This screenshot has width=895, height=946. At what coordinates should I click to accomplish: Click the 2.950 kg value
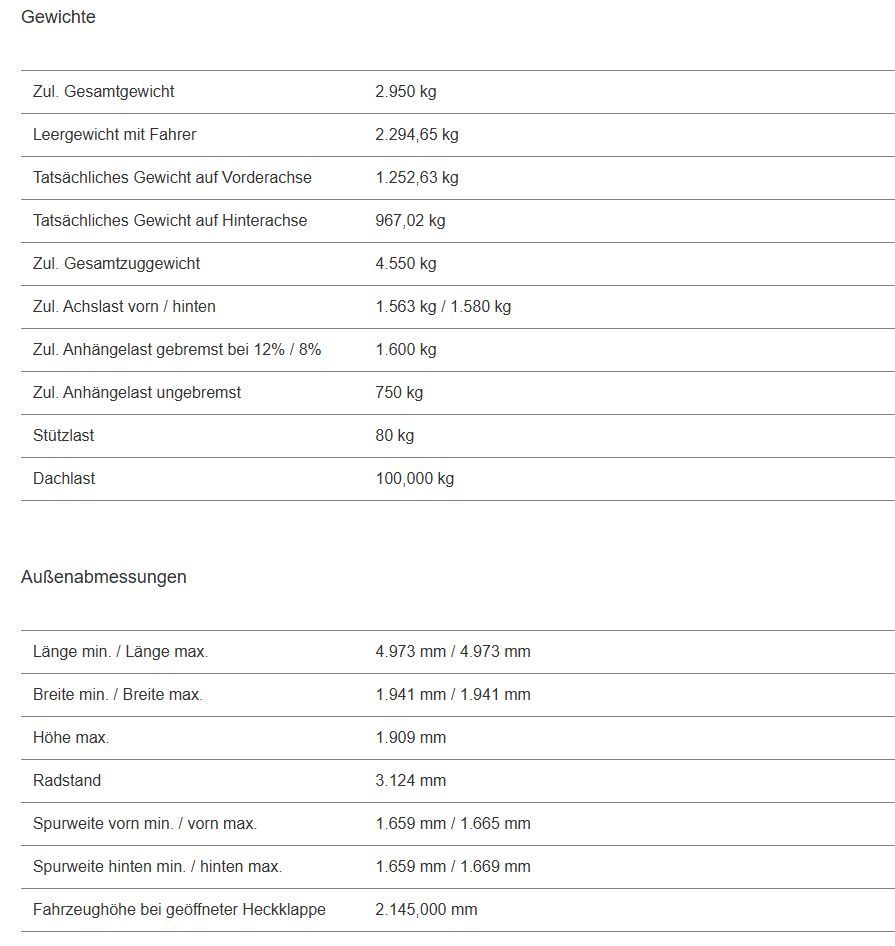[x=405, y=92]
